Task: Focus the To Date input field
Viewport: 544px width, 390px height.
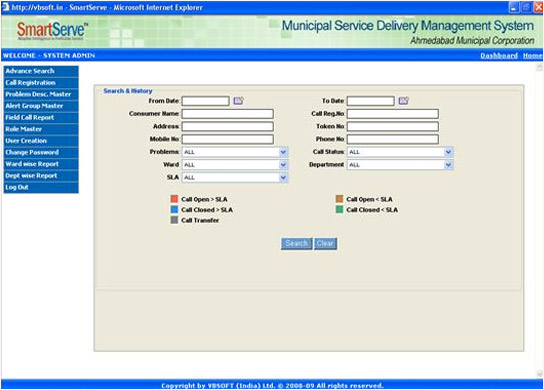Action: 371,101
